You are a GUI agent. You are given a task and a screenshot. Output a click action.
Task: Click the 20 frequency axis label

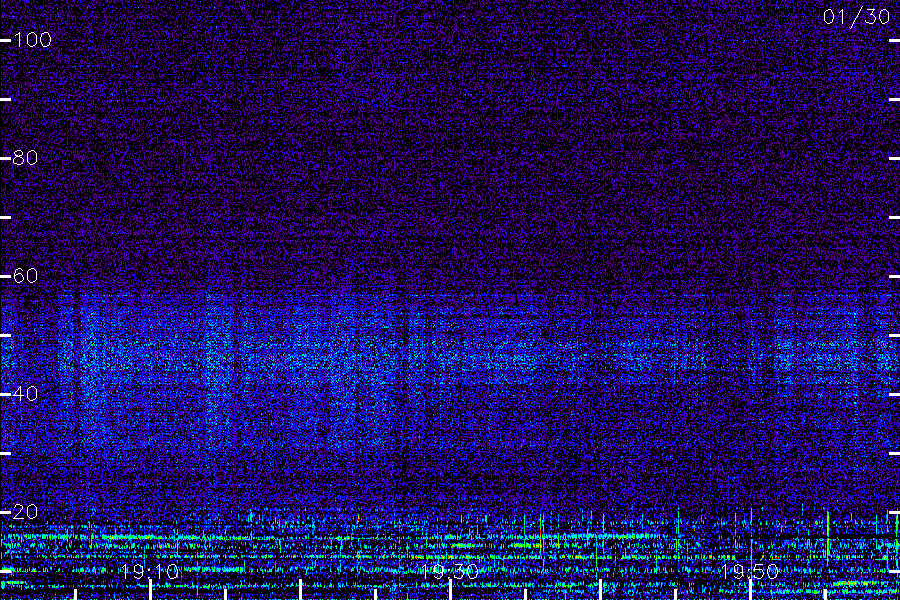tap(25, 512)
